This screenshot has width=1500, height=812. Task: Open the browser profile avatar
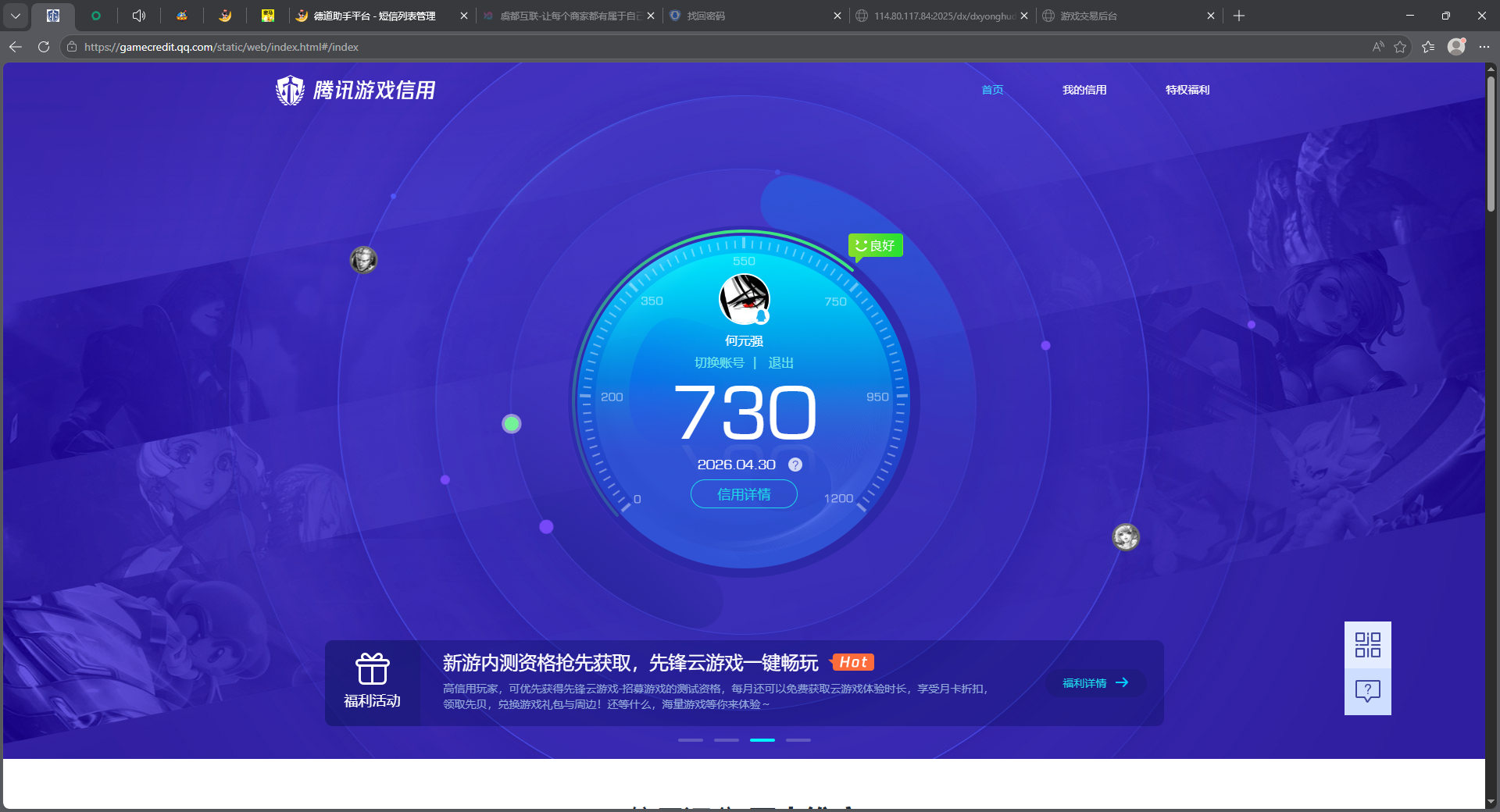pos(1456,47)
